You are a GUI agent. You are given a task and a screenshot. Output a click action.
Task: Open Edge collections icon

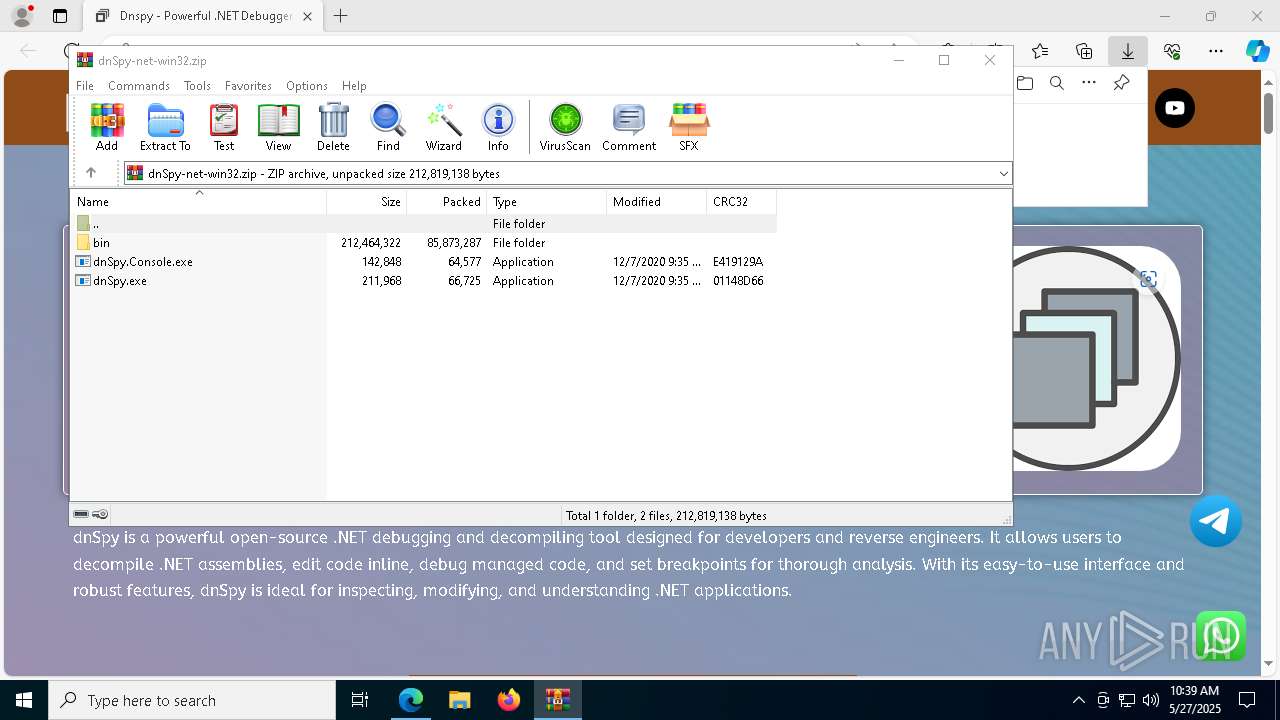click(1084, 51)
